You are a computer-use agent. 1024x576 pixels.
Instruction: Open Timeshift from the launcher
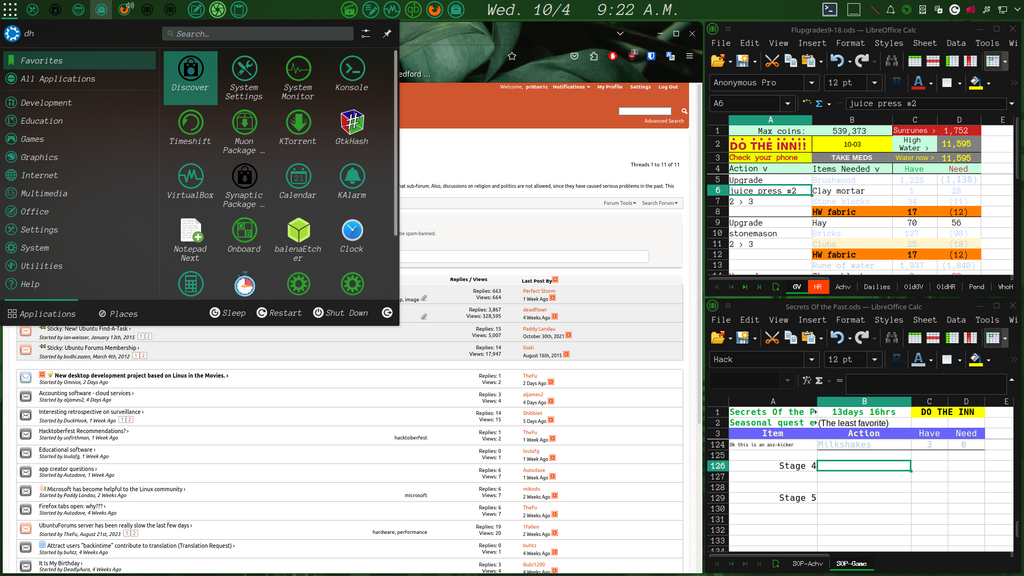point(189,130)
